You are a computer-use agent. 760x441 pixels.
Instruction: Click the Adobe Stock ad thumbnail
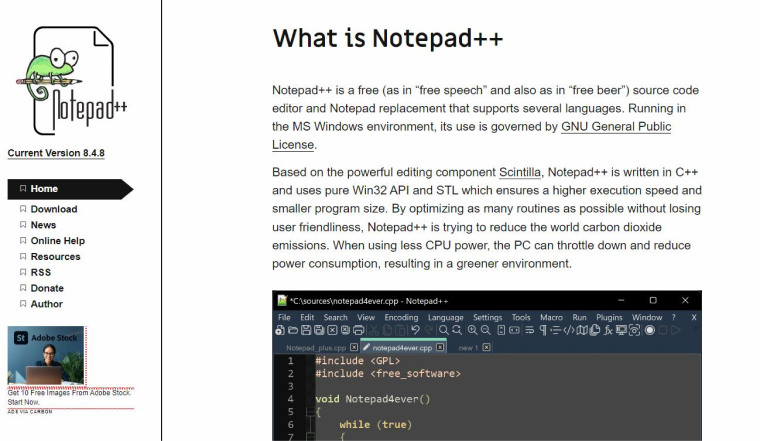(x=46, y=355)
